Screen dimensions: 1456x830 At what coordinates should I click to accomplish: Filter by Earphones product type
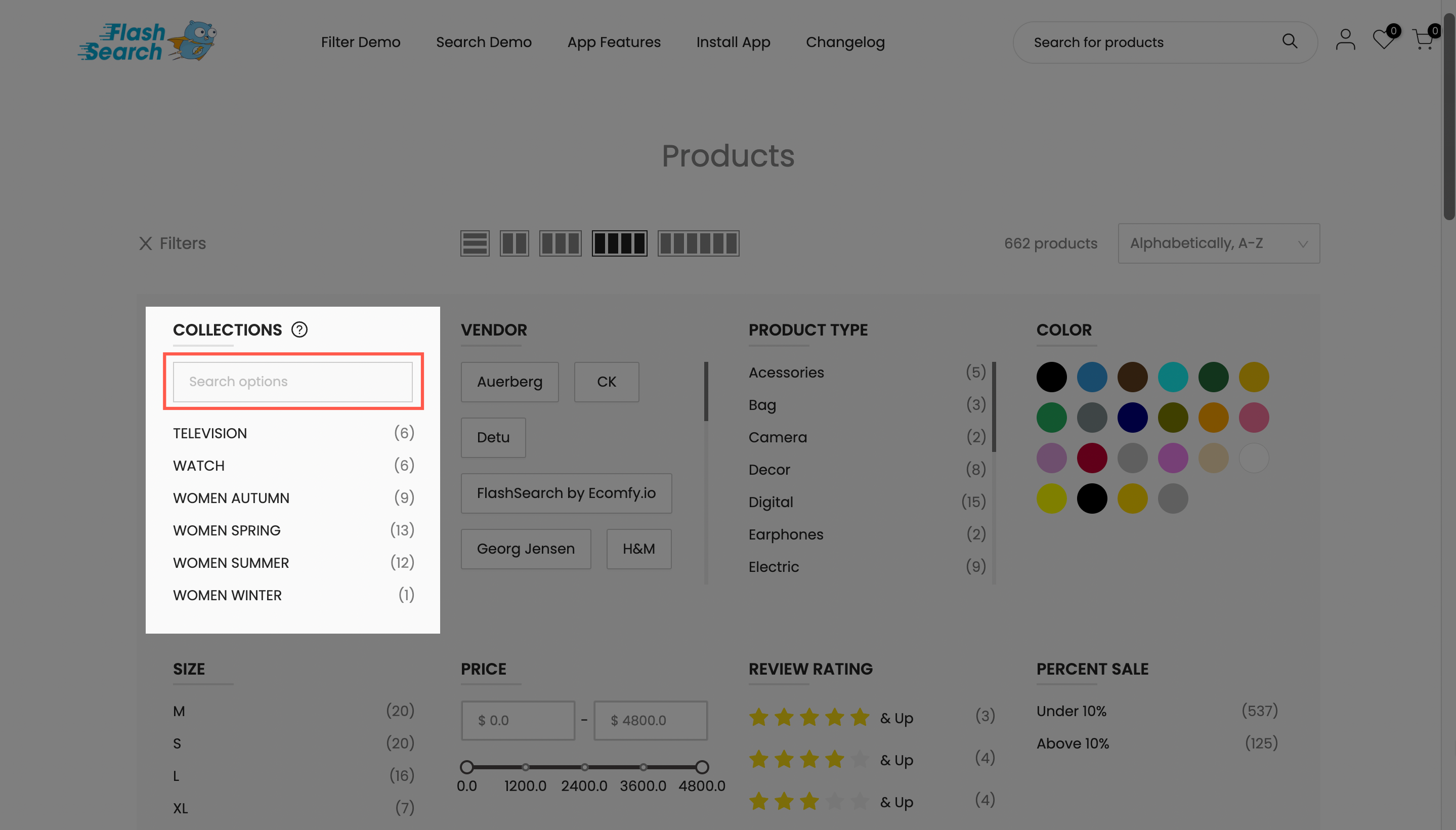[867, 534]
